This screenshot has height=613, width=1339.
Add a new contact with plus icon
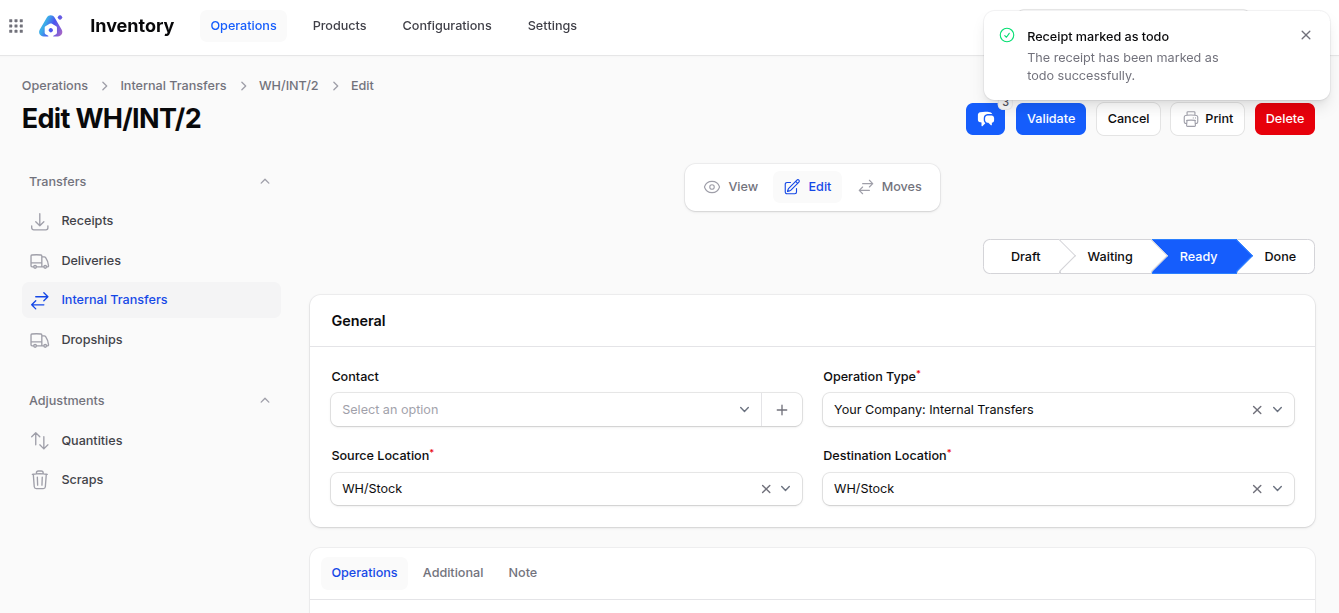[782, 410]
